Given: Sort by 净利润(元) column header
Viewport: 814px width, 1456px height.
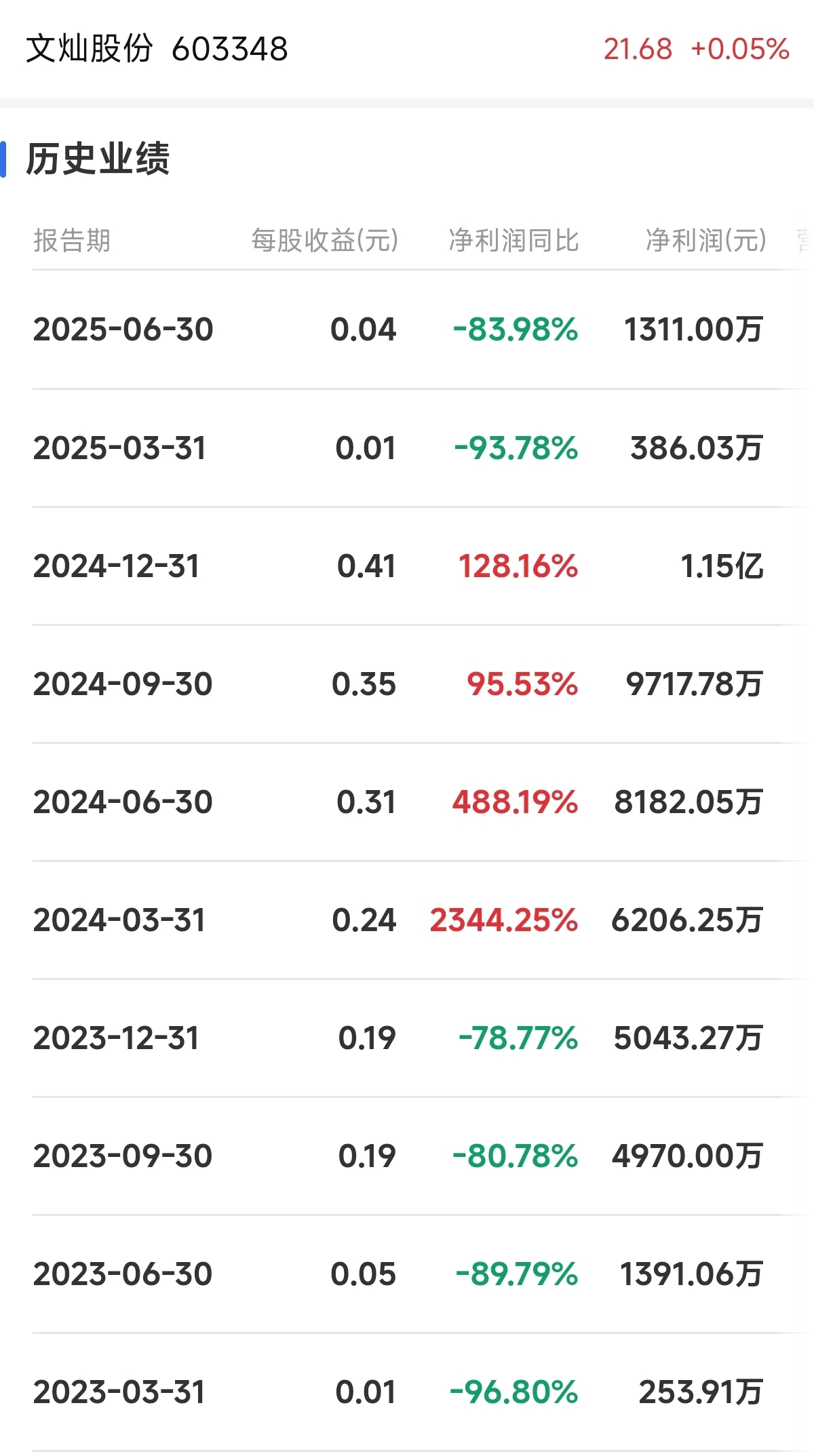Looking at the screenshot, I should point(705,240).
